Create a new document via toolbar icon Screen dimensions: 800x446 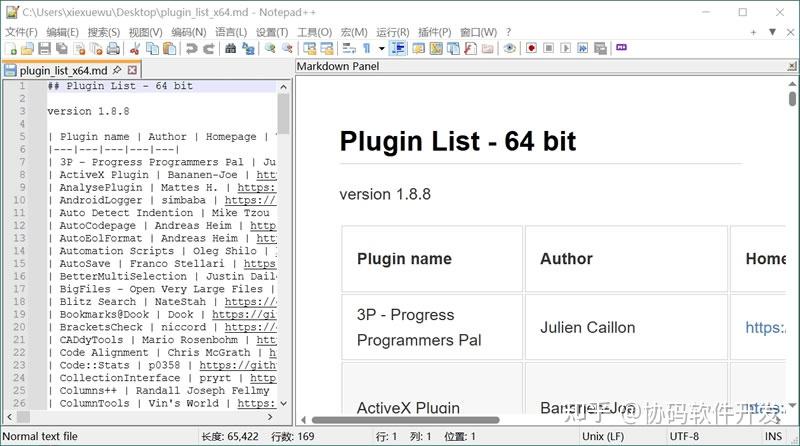pyautogui.click(x=11, y=48)
